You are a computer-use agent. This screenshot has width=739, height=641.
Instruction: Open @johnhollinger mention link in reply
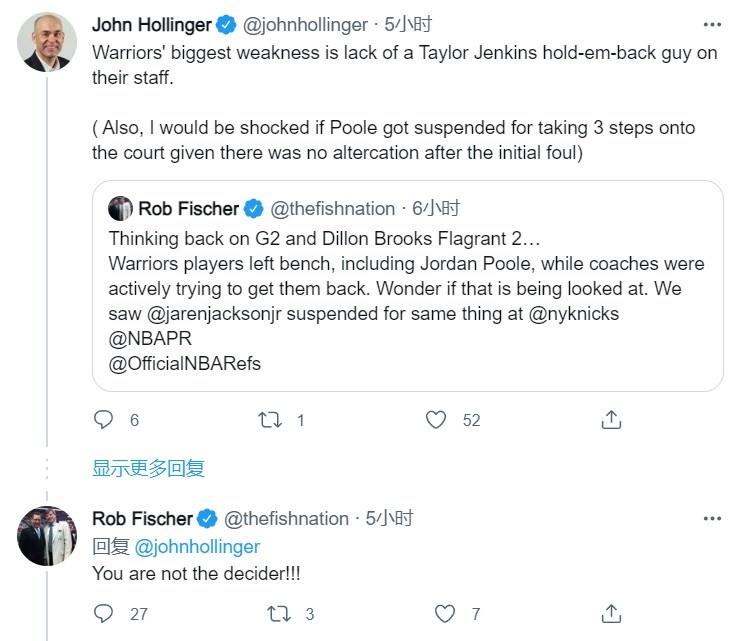coord(197,547)
